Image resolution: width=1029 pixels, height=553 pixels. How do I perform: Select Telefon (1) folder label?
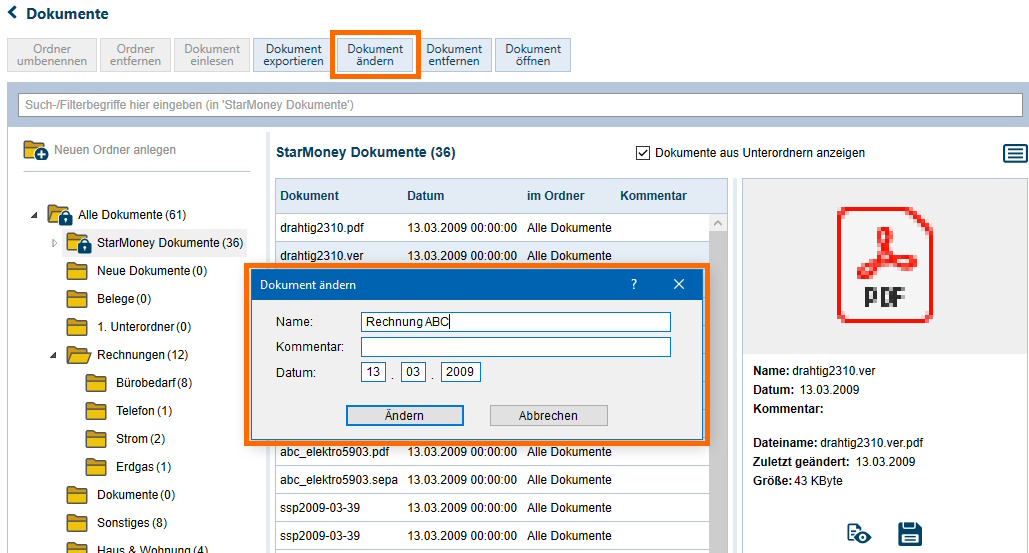144,411
